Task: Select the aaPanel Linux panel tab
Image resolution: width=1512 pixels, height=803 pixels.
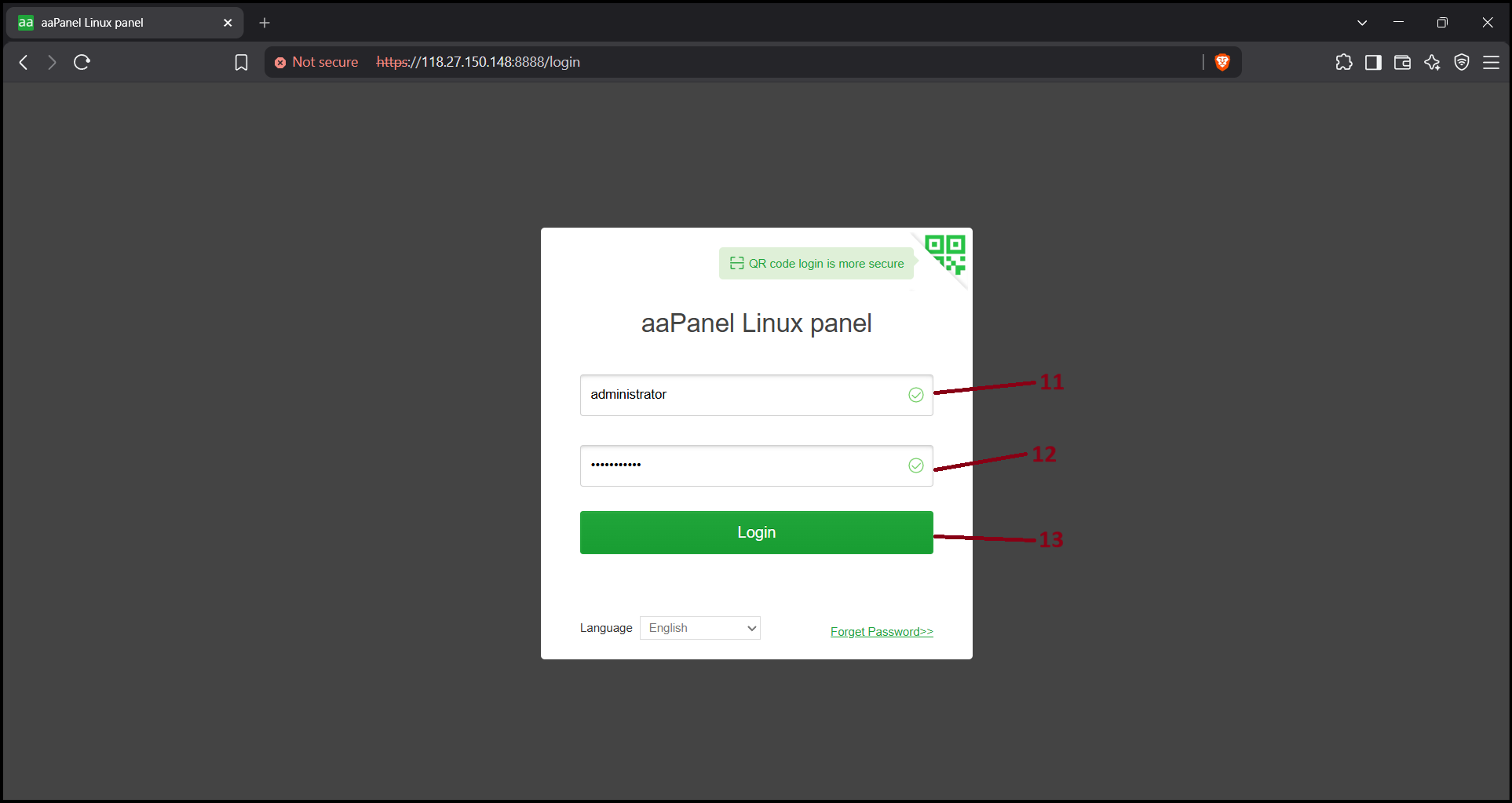Action: [125, 23]
